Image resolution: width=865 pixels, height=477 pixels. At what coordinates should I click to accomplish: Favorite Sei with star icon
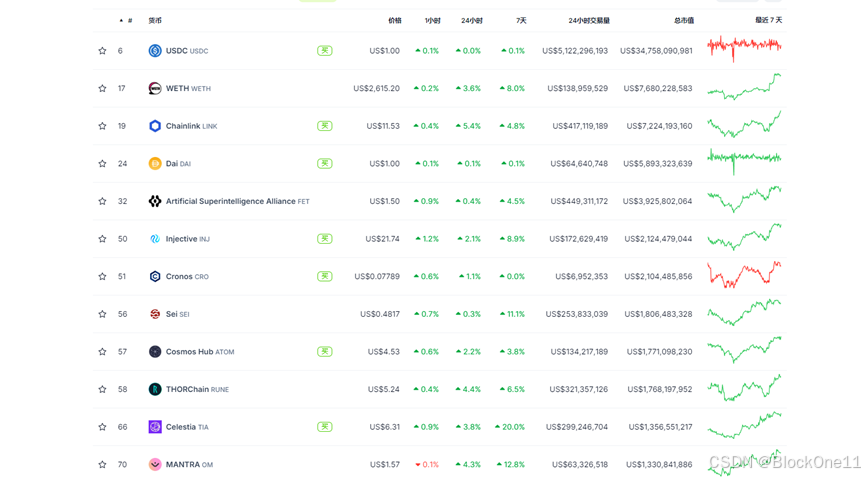(102, 314)
